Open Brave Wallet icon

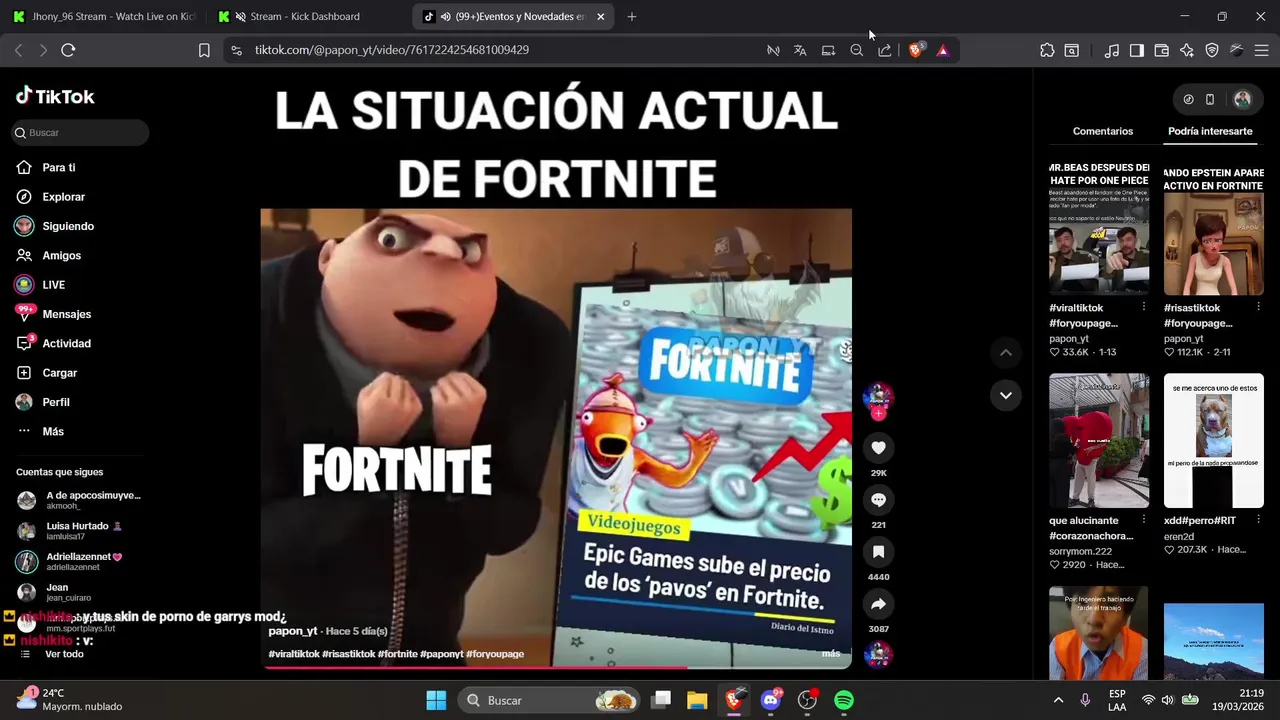click(1161, 50)
